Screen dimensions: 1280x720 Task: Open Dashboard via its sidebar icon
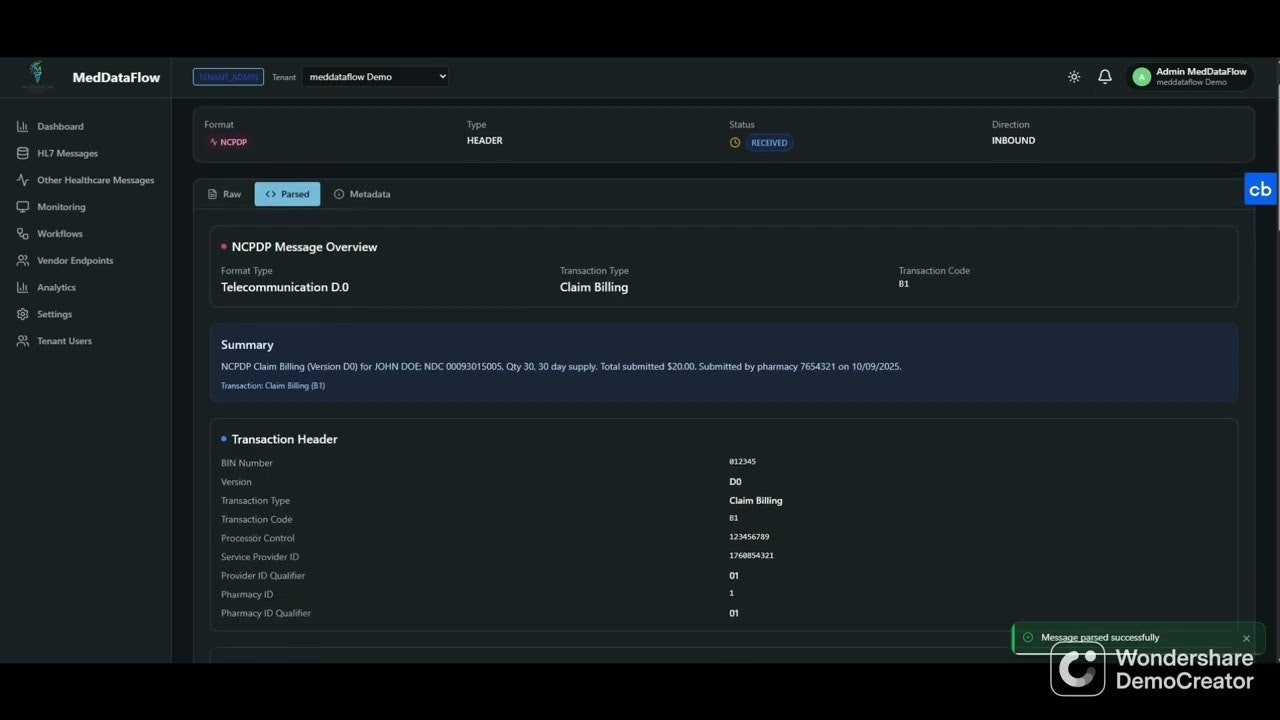click(22, 127)
